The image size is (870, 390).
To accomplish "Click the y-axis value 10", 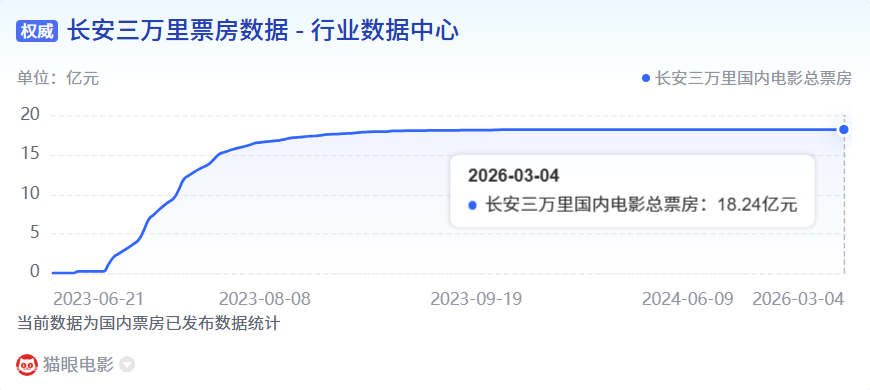I will [x=30, y=194].
